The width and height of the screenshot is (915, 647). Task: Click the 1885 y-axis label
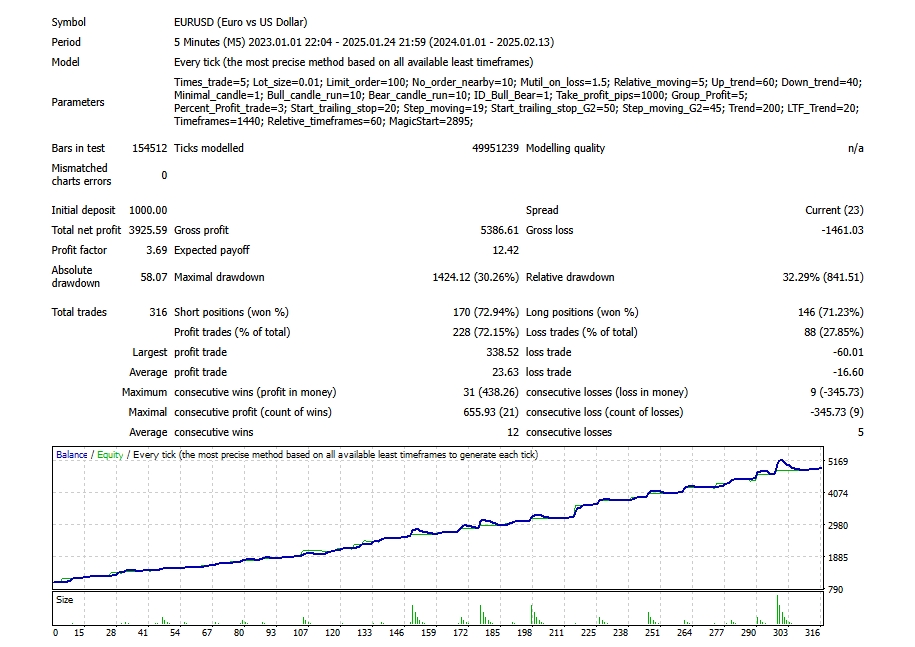tap(838, 558)
